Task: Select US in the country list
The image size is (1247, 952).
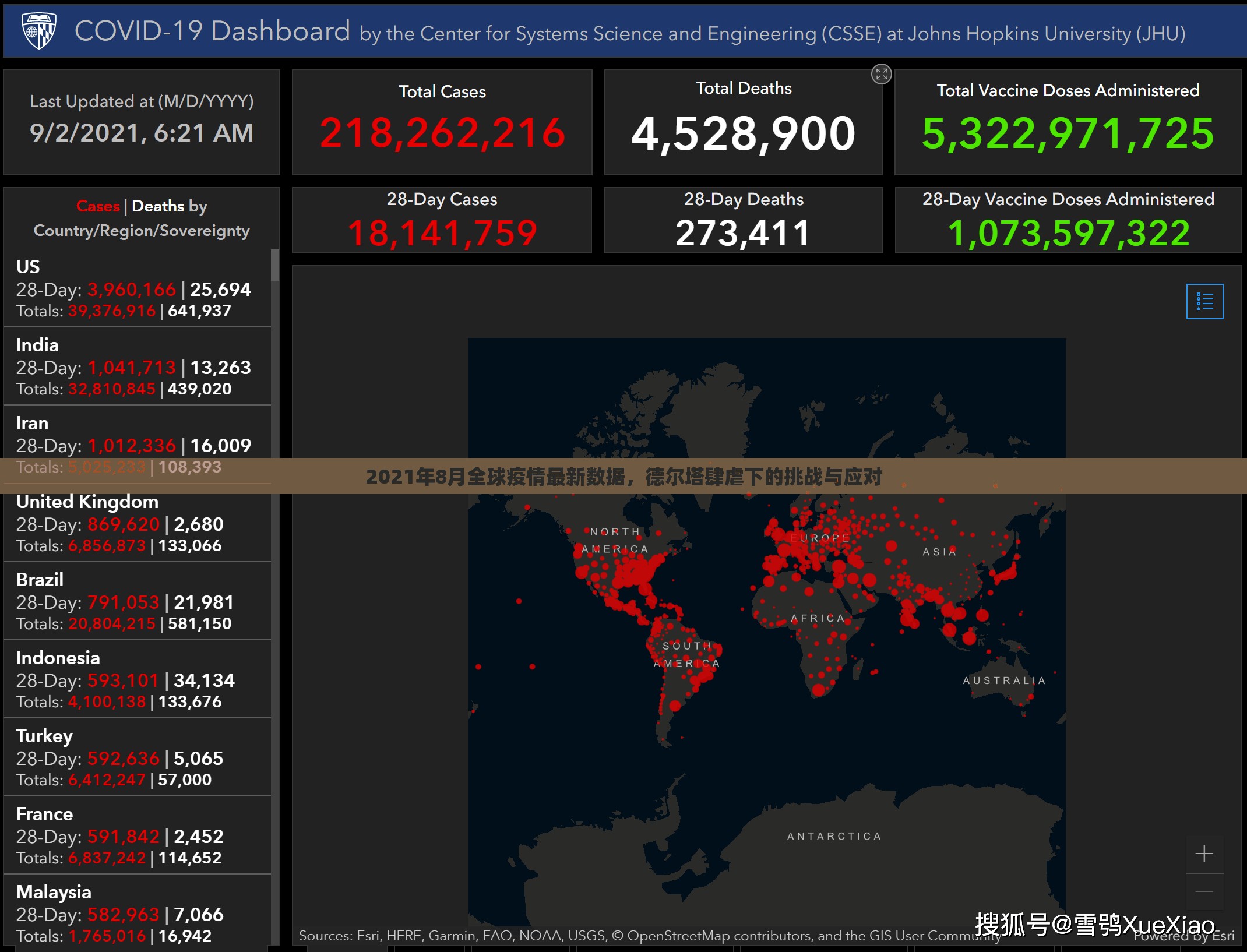Action: point(28,267)
